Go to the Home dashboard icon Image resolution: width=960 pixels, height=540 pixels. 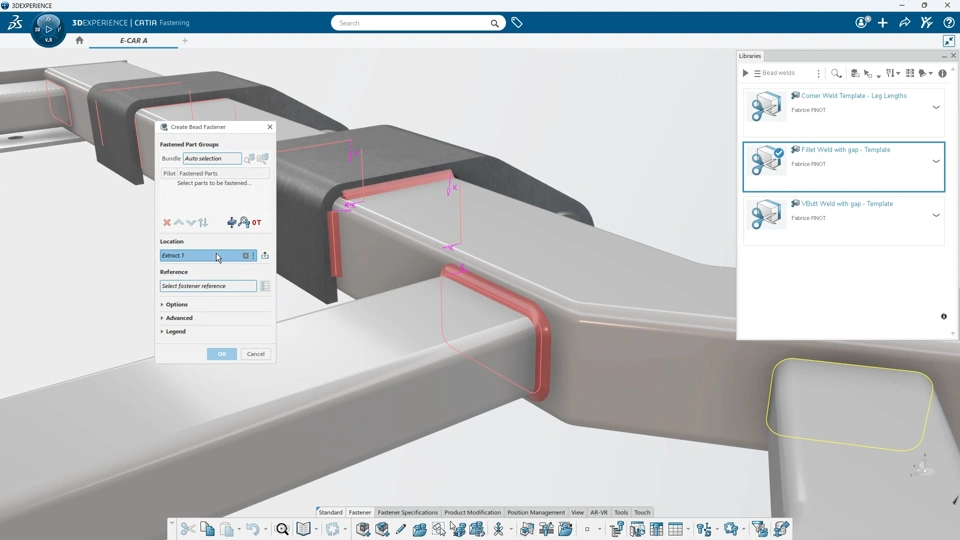tap(79, 40)
